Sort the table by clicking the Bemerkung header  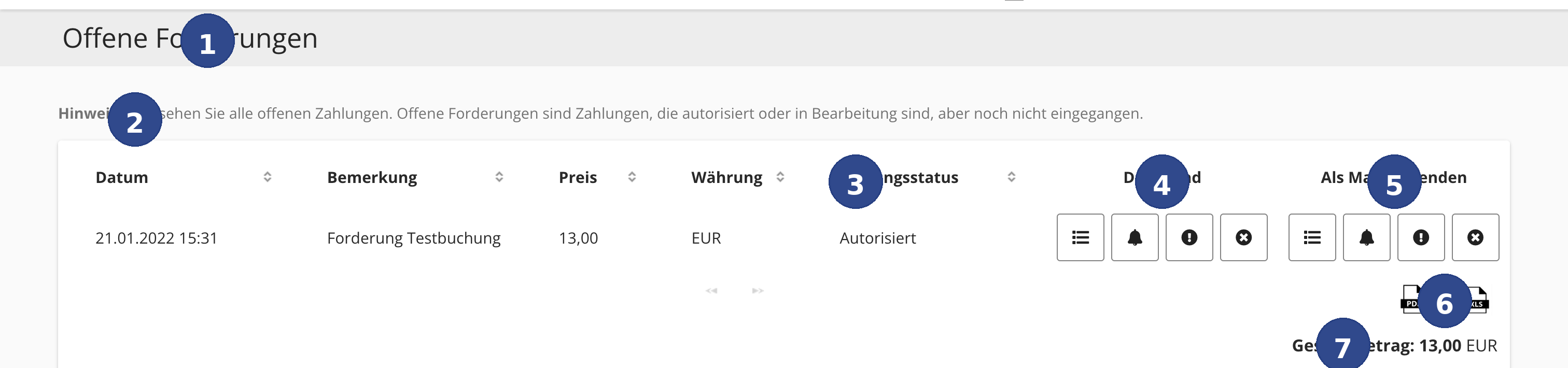pos(372,178)
